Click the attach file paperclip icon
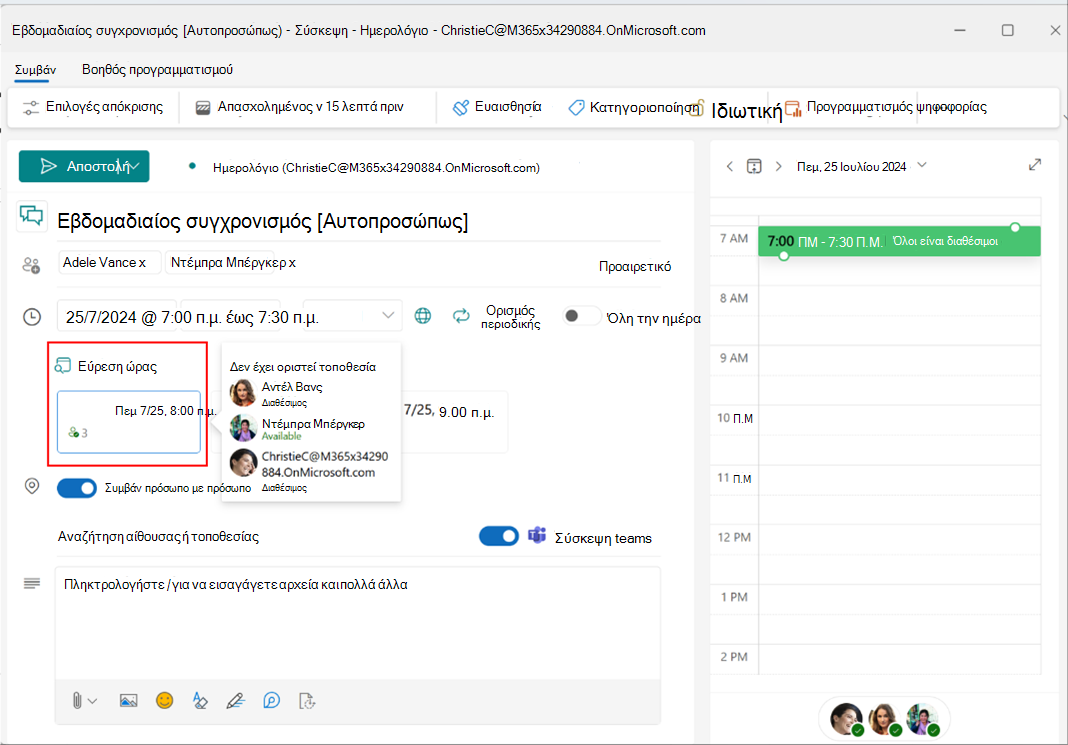The height and width of the screenshot is (745, 1068). point(77,700)
